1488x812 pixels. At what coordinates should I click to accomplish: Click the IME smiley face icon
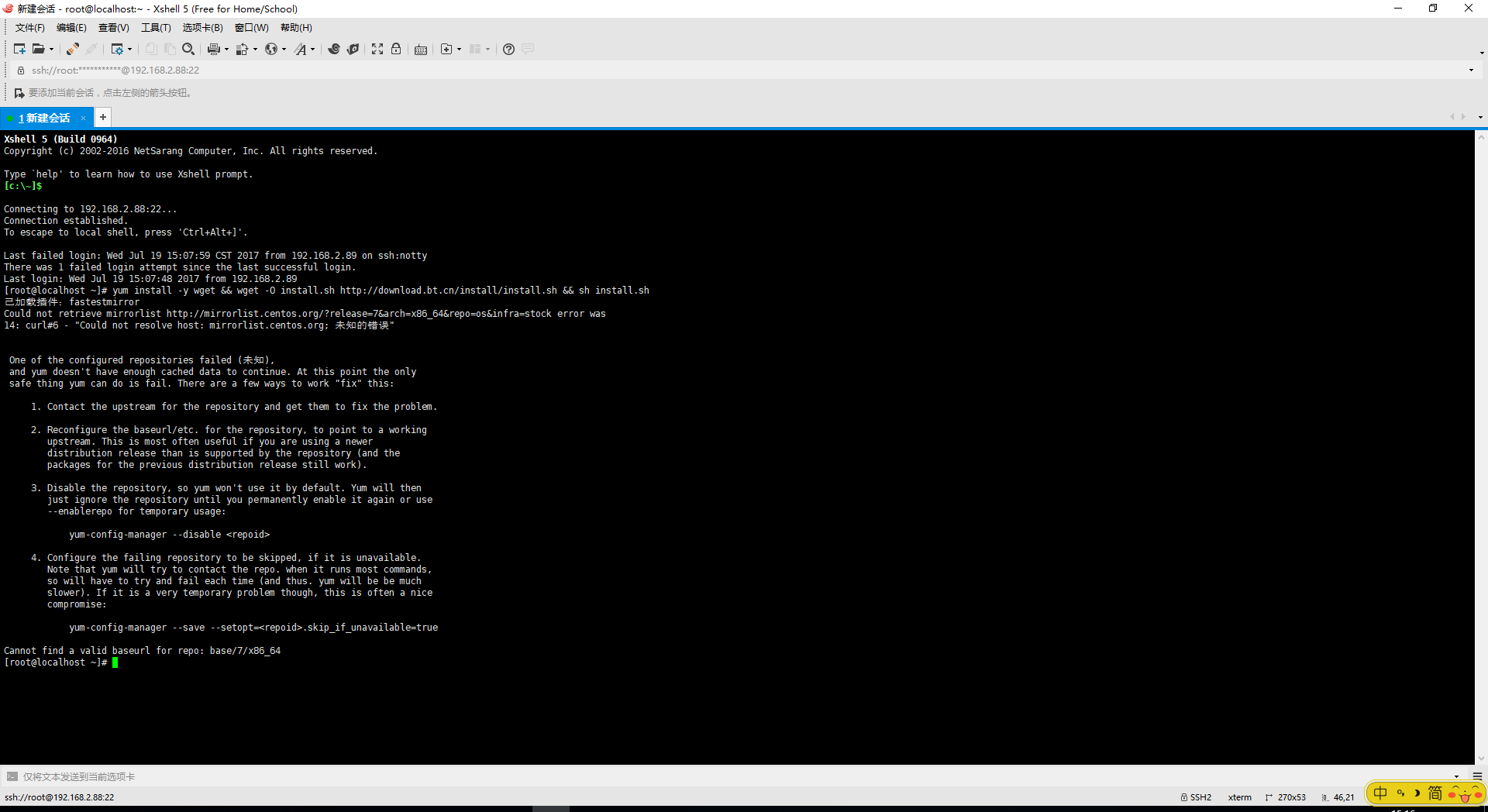point(1465,793)
